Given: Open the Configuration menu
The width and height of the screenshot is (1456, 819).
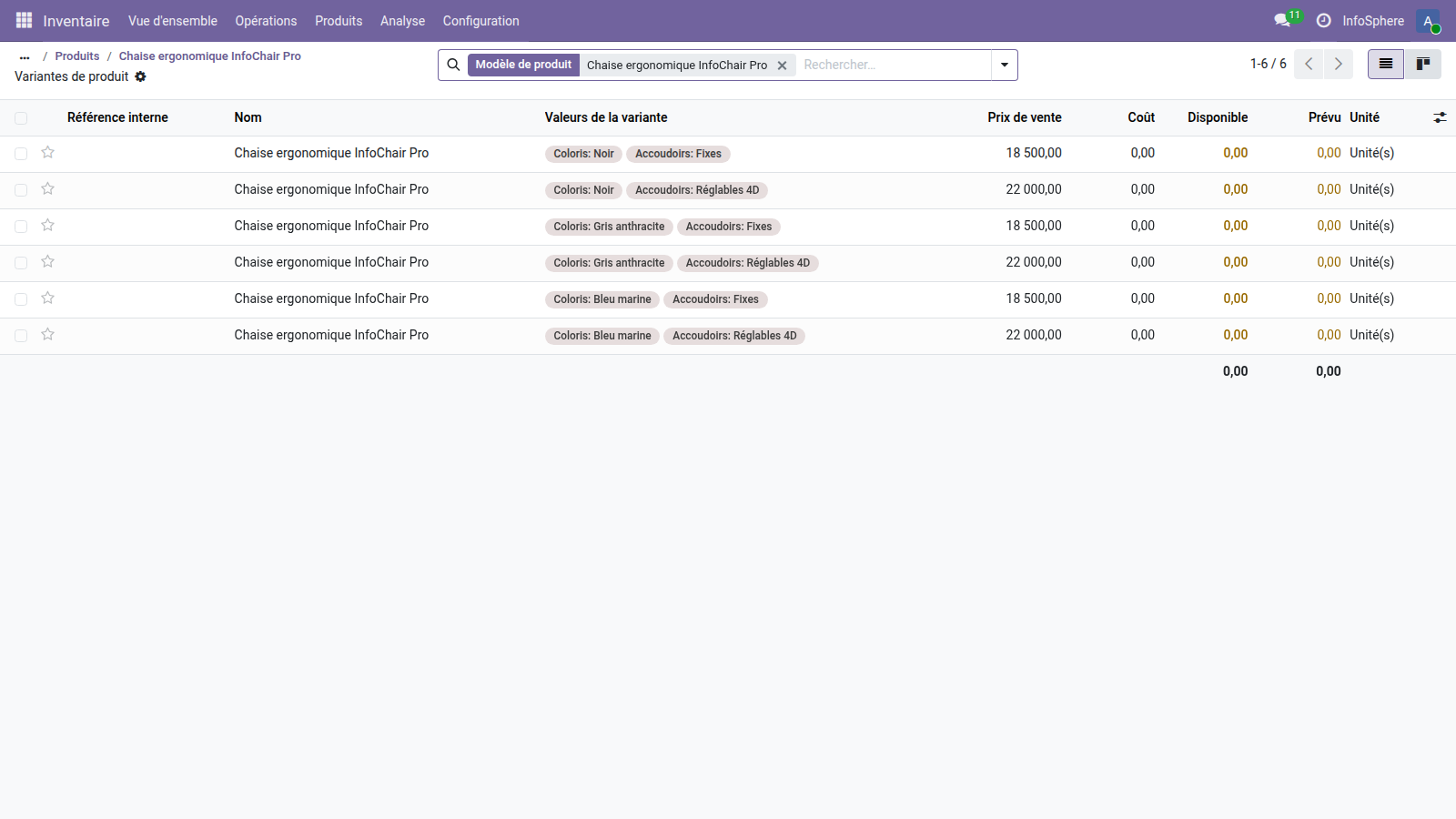Looking at the screenshot, I should pyautogui.click(x=480, y=21).
